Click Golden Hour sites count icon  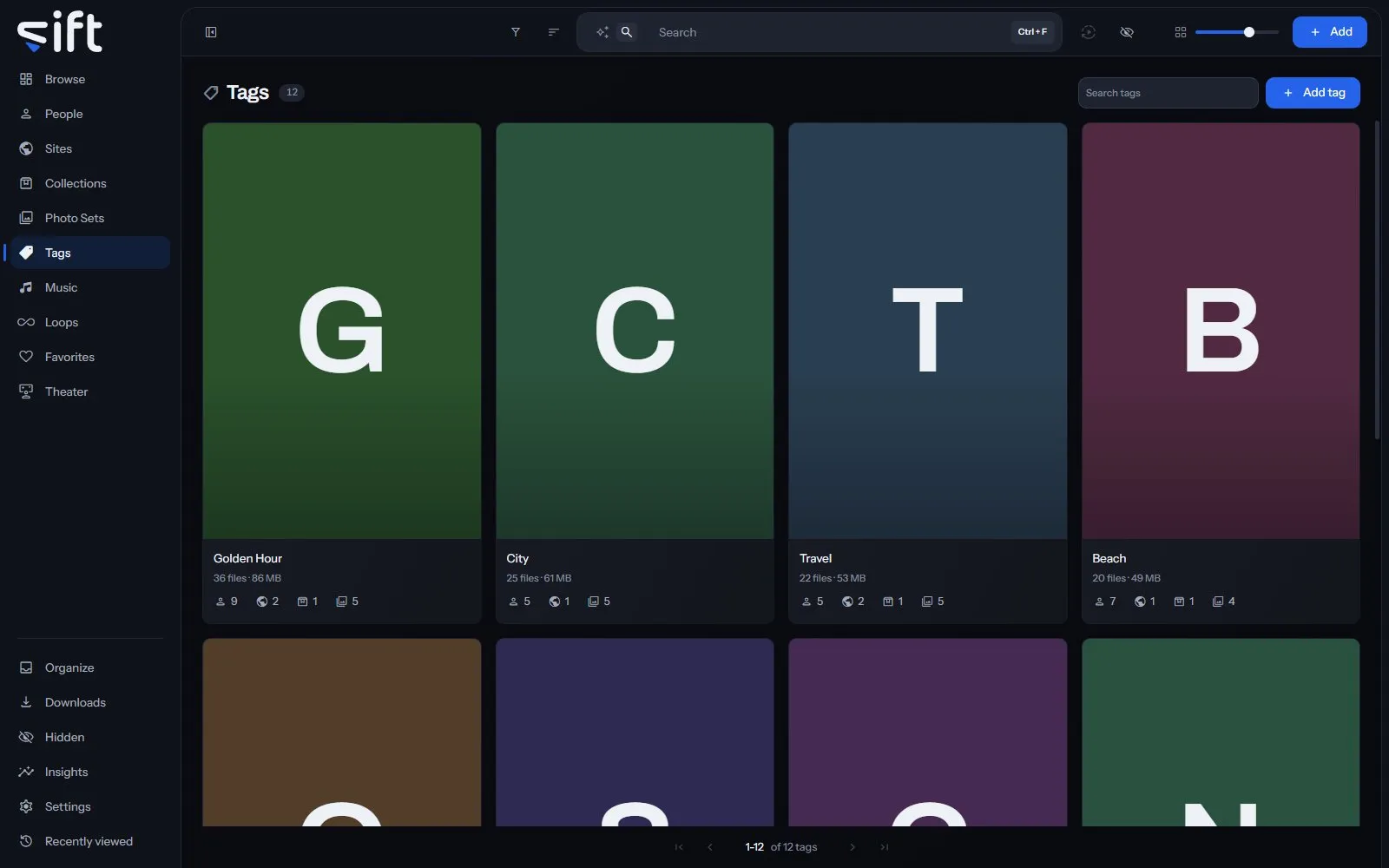[261, 602]
